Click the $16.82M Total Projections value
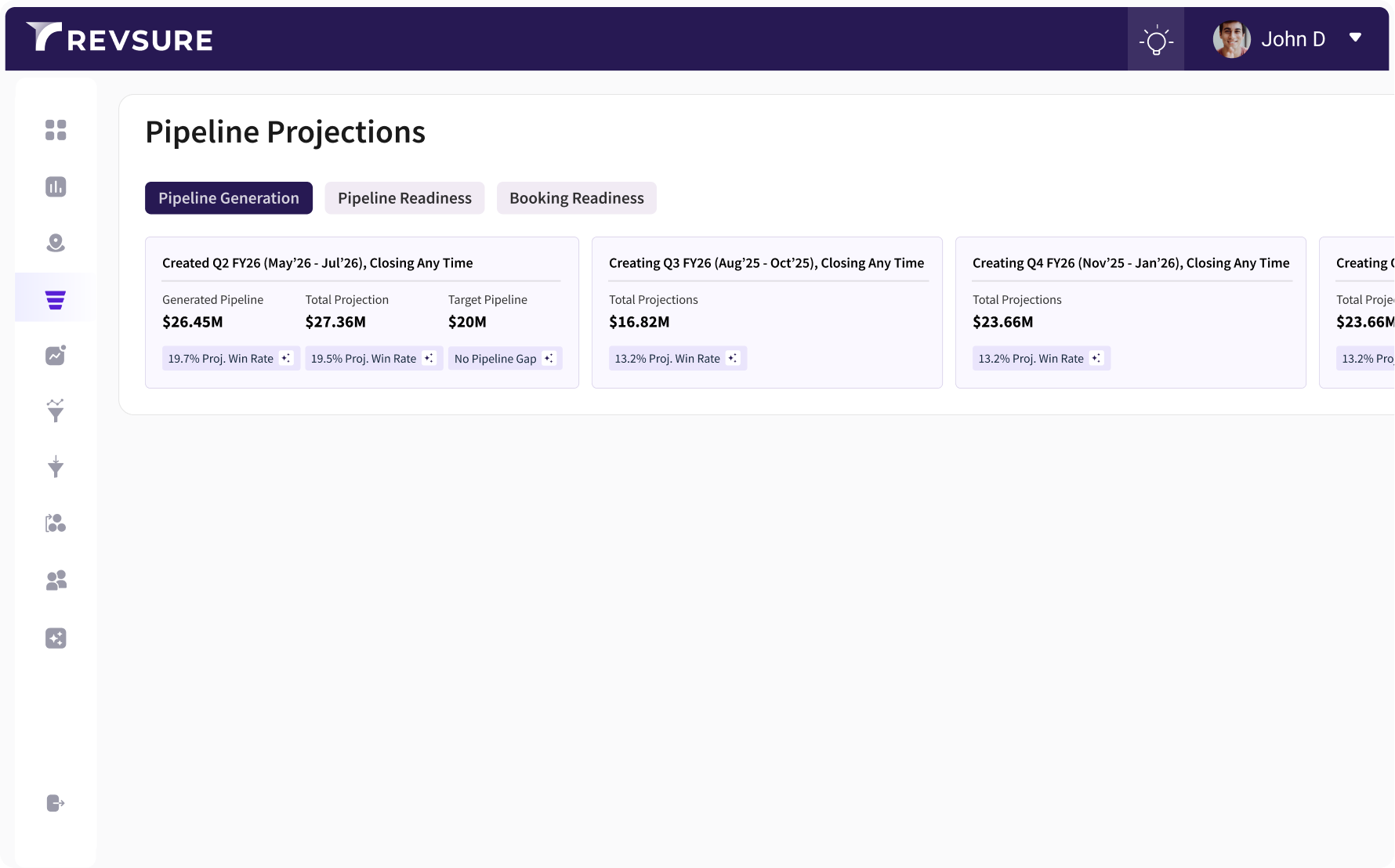The height and width of the screenshot is (868, 1395). [640, 322]
